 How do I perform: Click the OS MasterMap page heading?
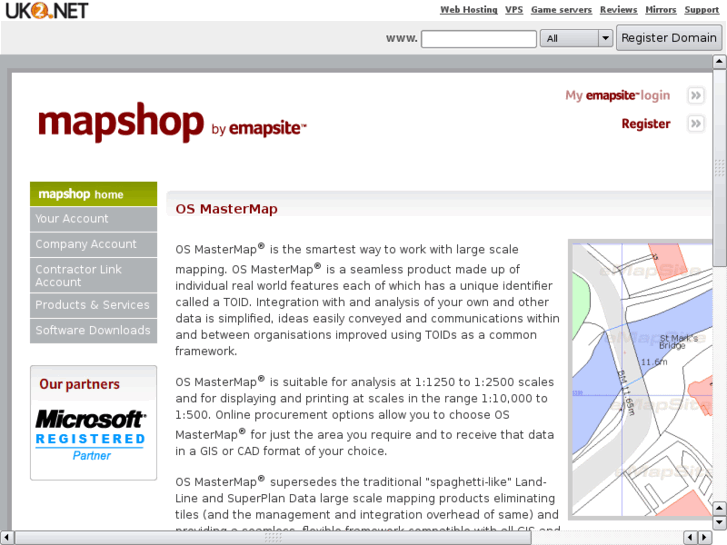pos(226,209)
